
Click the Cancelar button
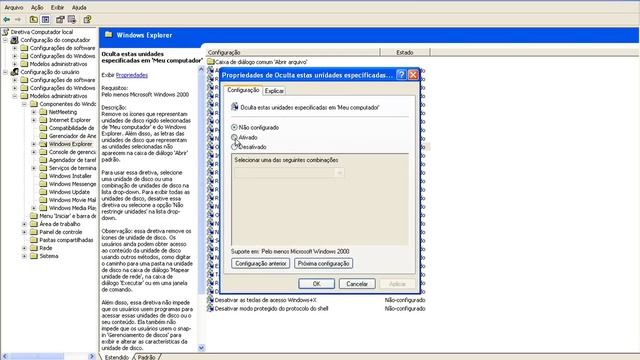[357, 284]
